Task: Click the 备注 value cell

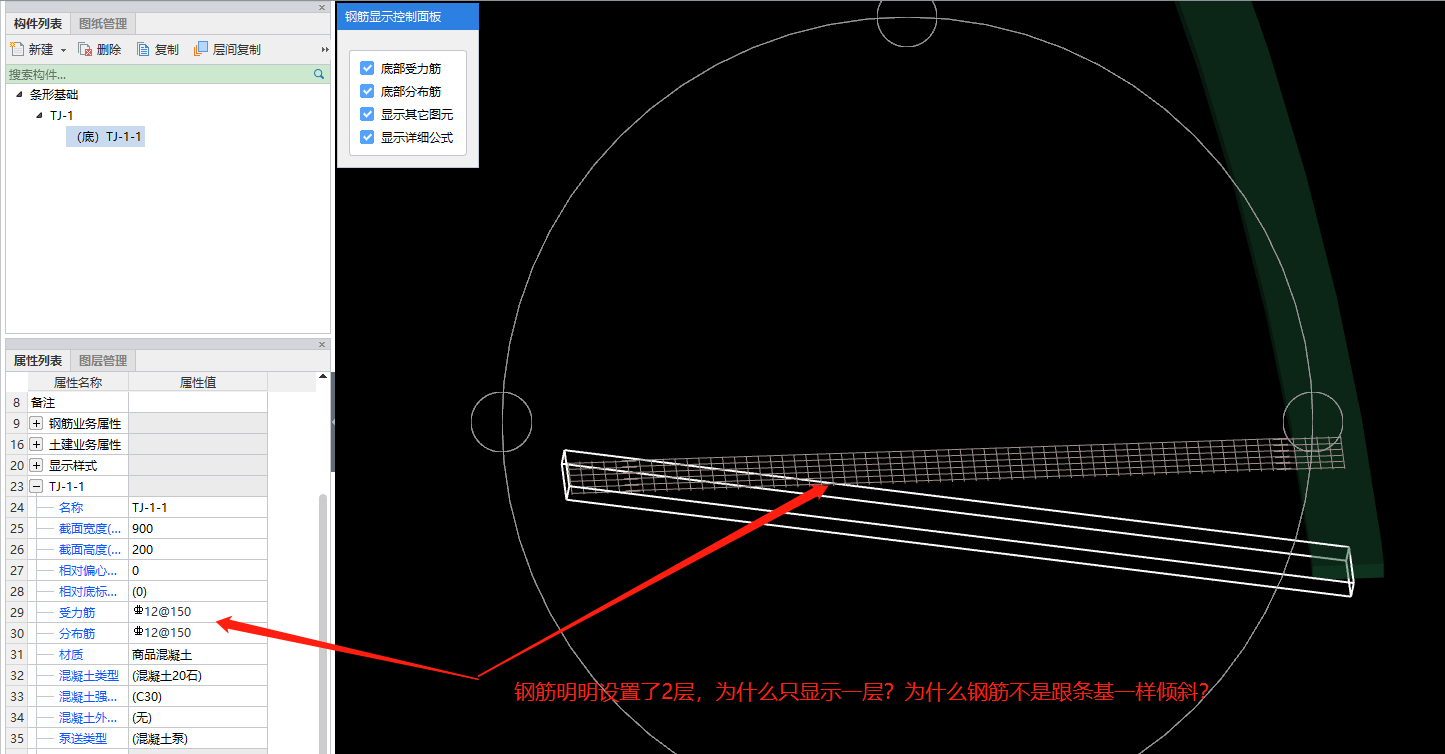Action: point(198,402)
